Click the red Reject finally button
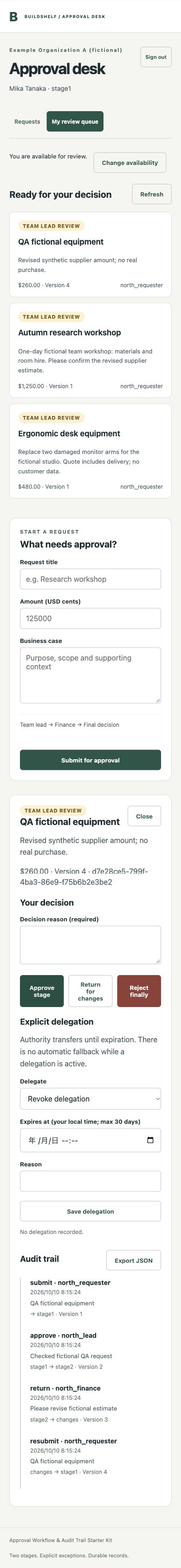181x1568 pixels. coord(139,991)
